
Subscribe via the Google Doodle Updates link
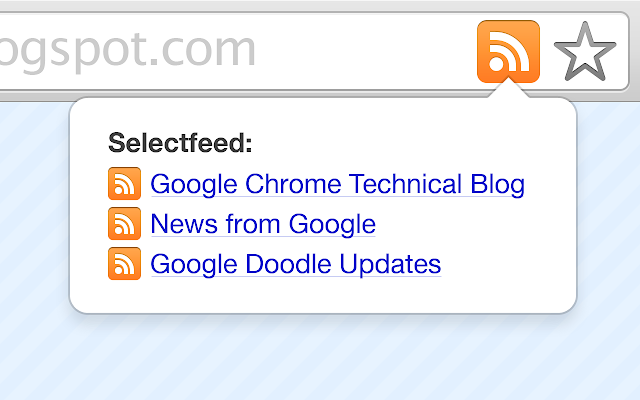pyautogui.click(x=295, y=265)
